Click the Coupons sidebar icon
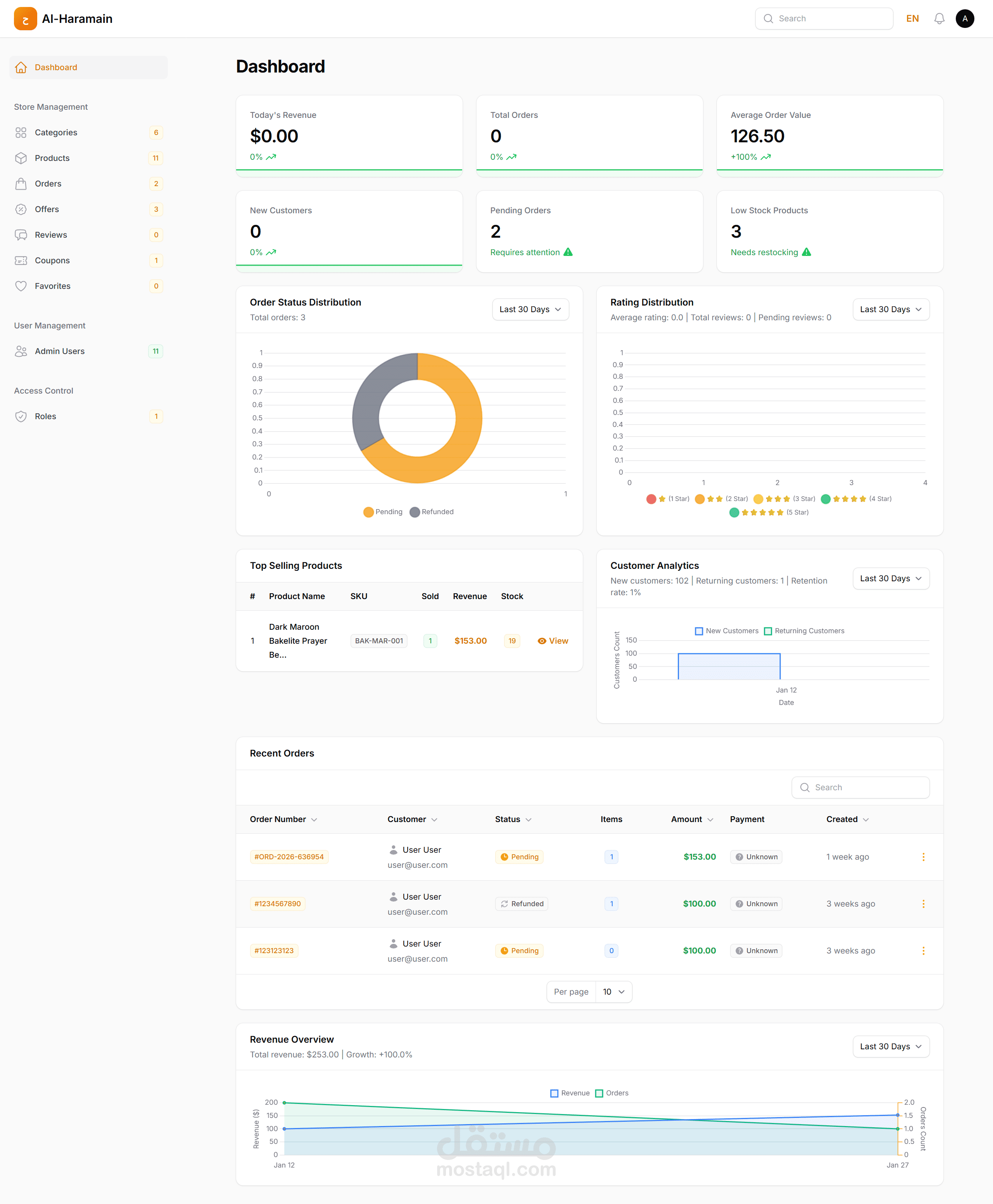The width and height of the screenshot is (993, 1204). coord(21,260)
